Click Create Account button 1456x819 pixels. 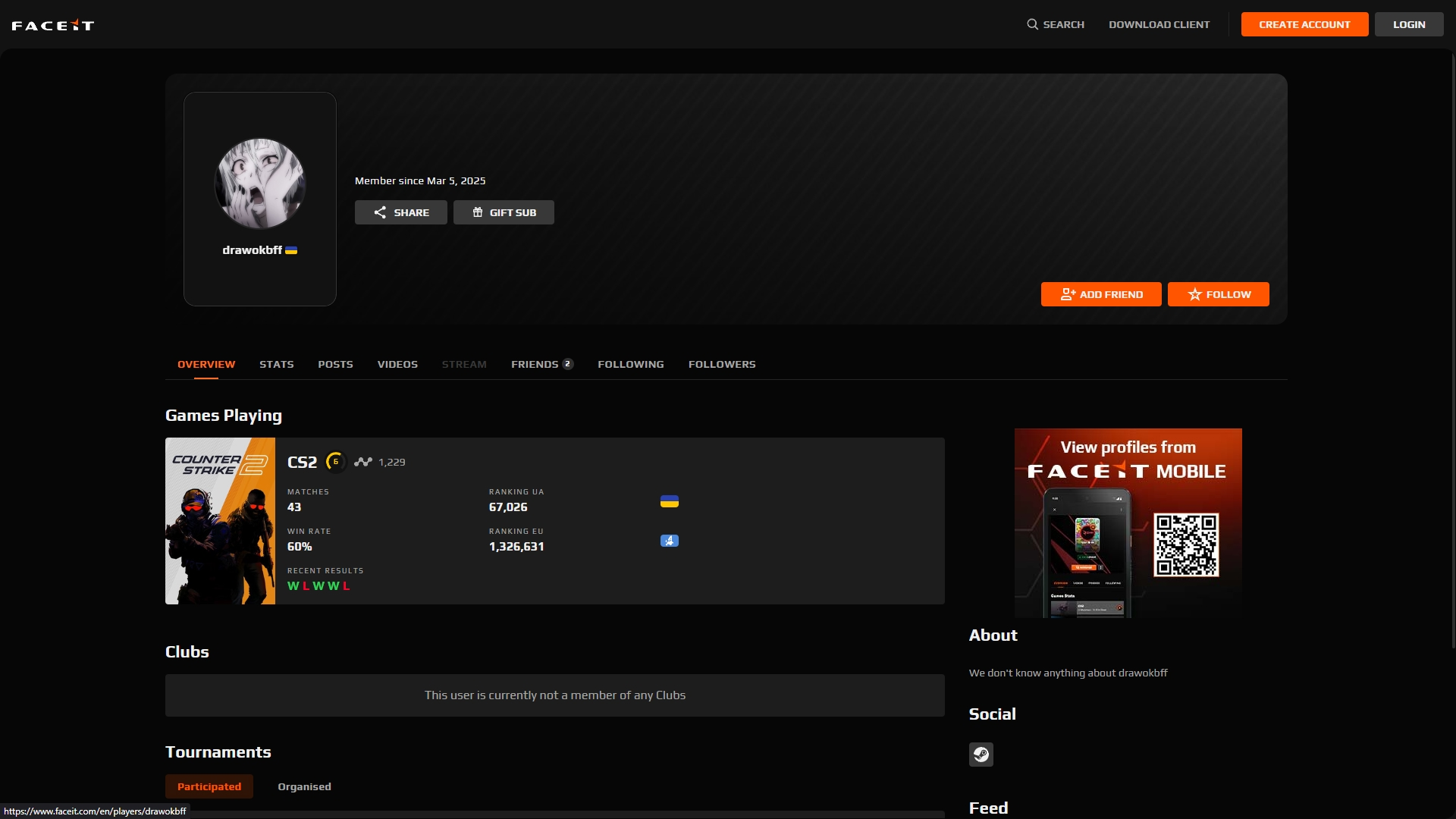(1305, 24)
